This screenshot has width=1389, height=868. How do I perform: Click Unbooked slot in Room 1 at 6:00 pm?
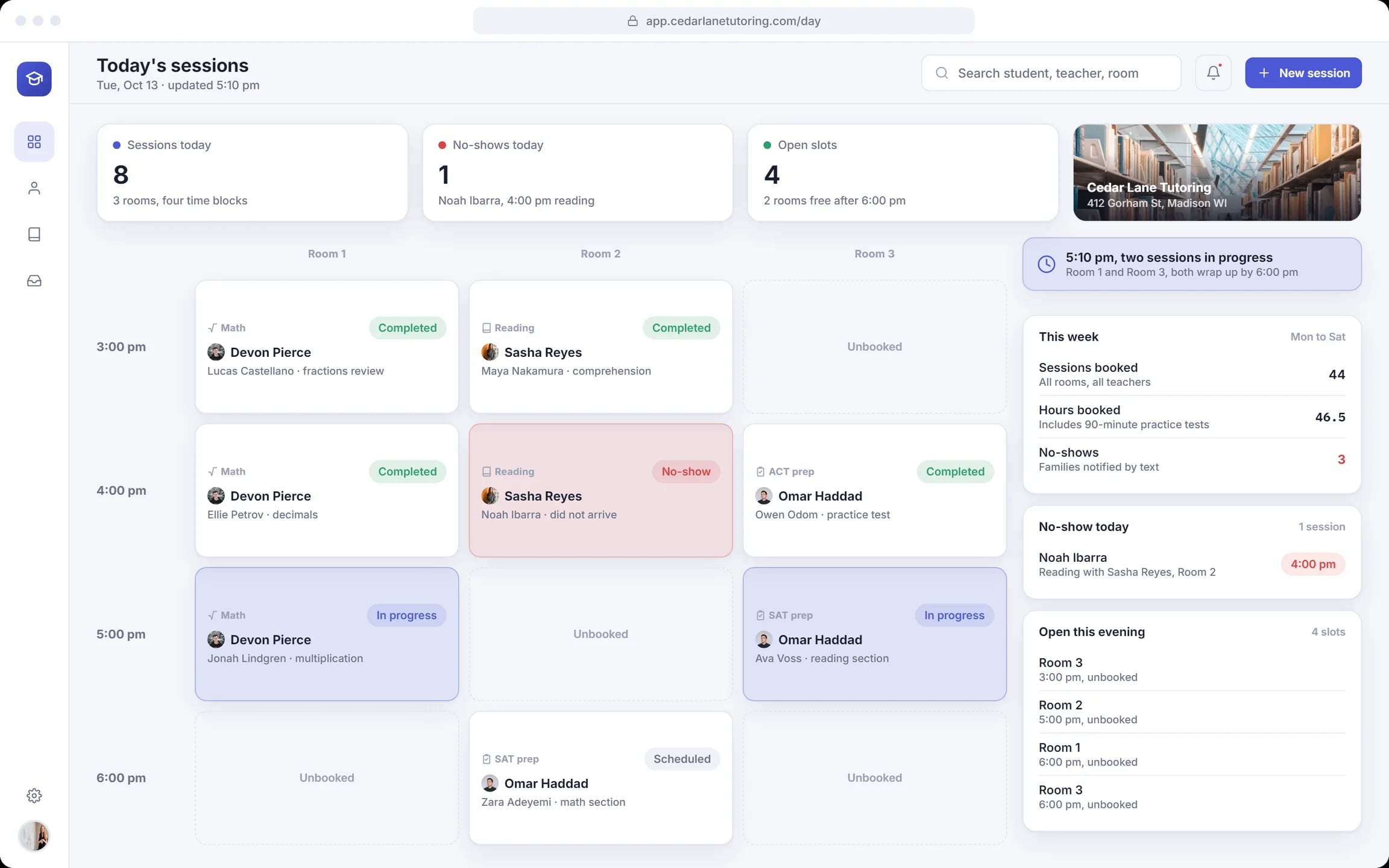point(327,778)
